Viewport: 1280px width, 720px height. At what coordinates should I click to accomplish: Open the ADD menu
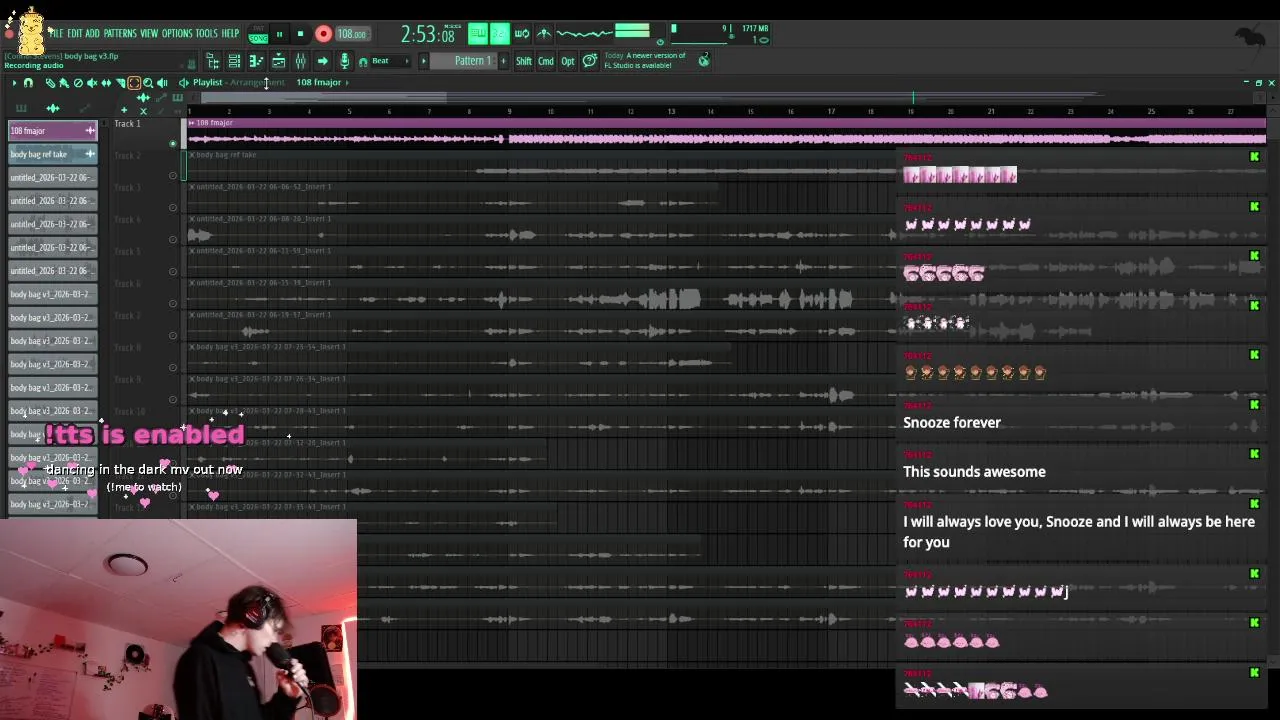pos(92,34)
